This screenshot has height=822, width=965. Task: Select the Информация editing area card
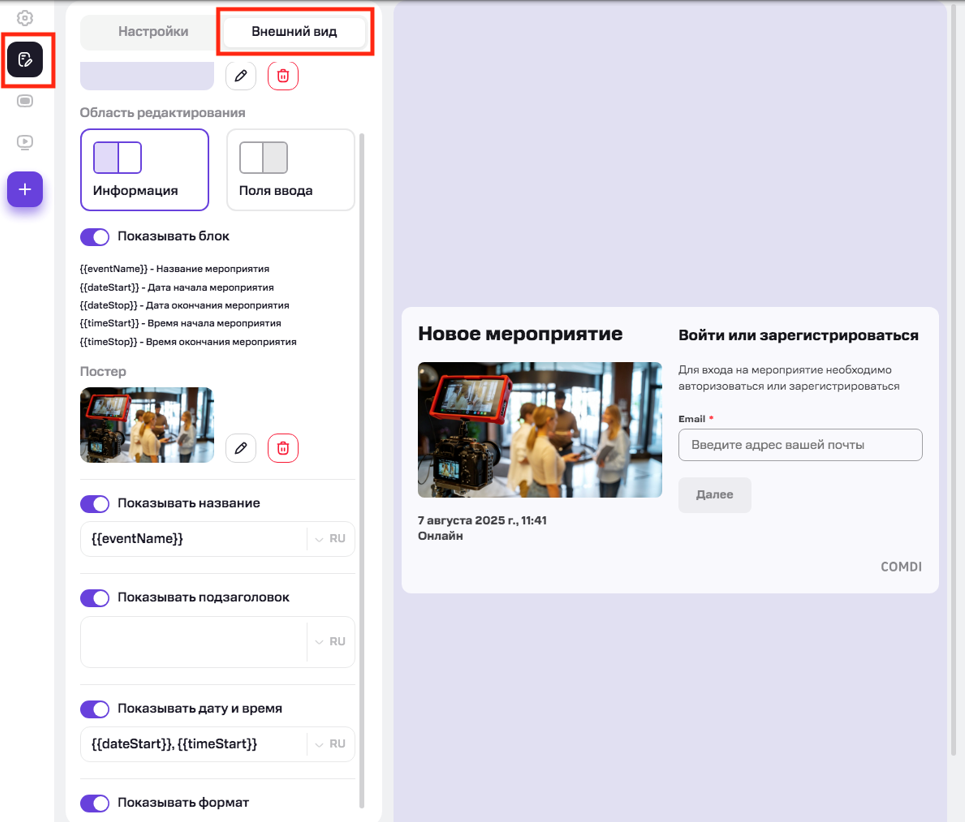[x=145, y=170]
